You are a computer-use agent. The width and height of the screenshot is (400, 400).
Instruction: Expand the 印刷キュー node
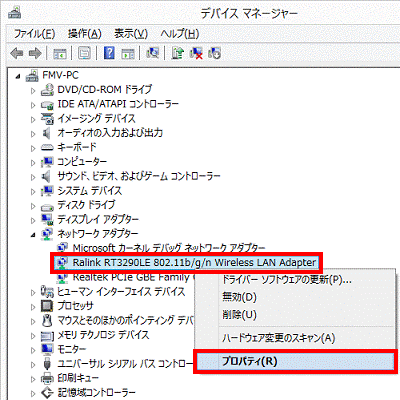33,379
